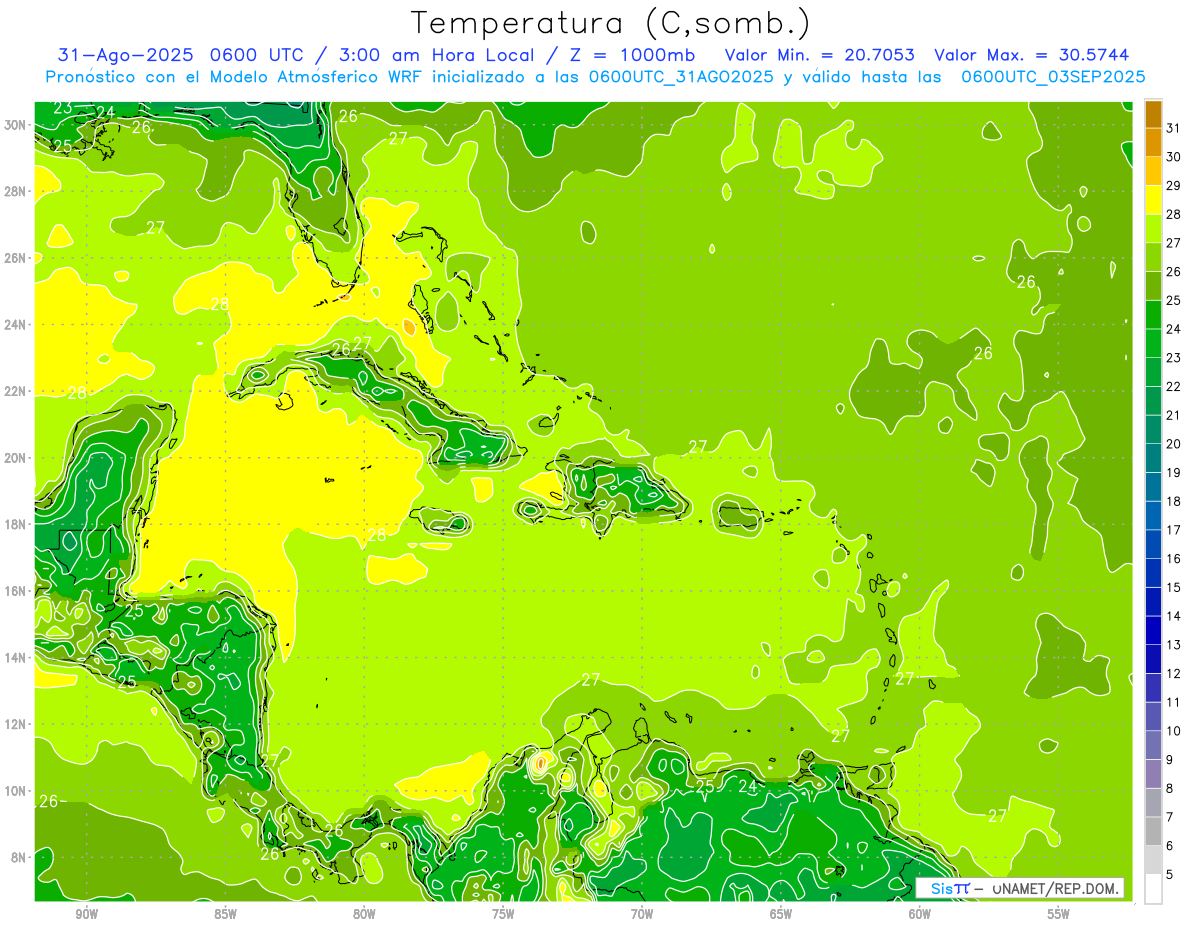Viewport: 1200px width, 927px height.
Task: Click the '10' label on the color scale
Action: click(1174, 731)
